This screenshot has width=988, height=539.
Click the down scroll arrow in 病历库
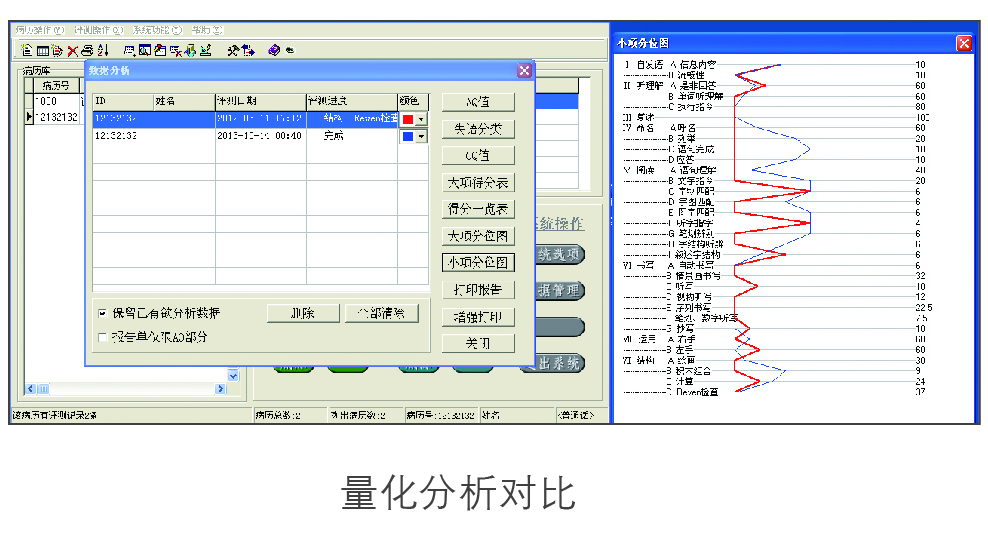pos(233,376)
